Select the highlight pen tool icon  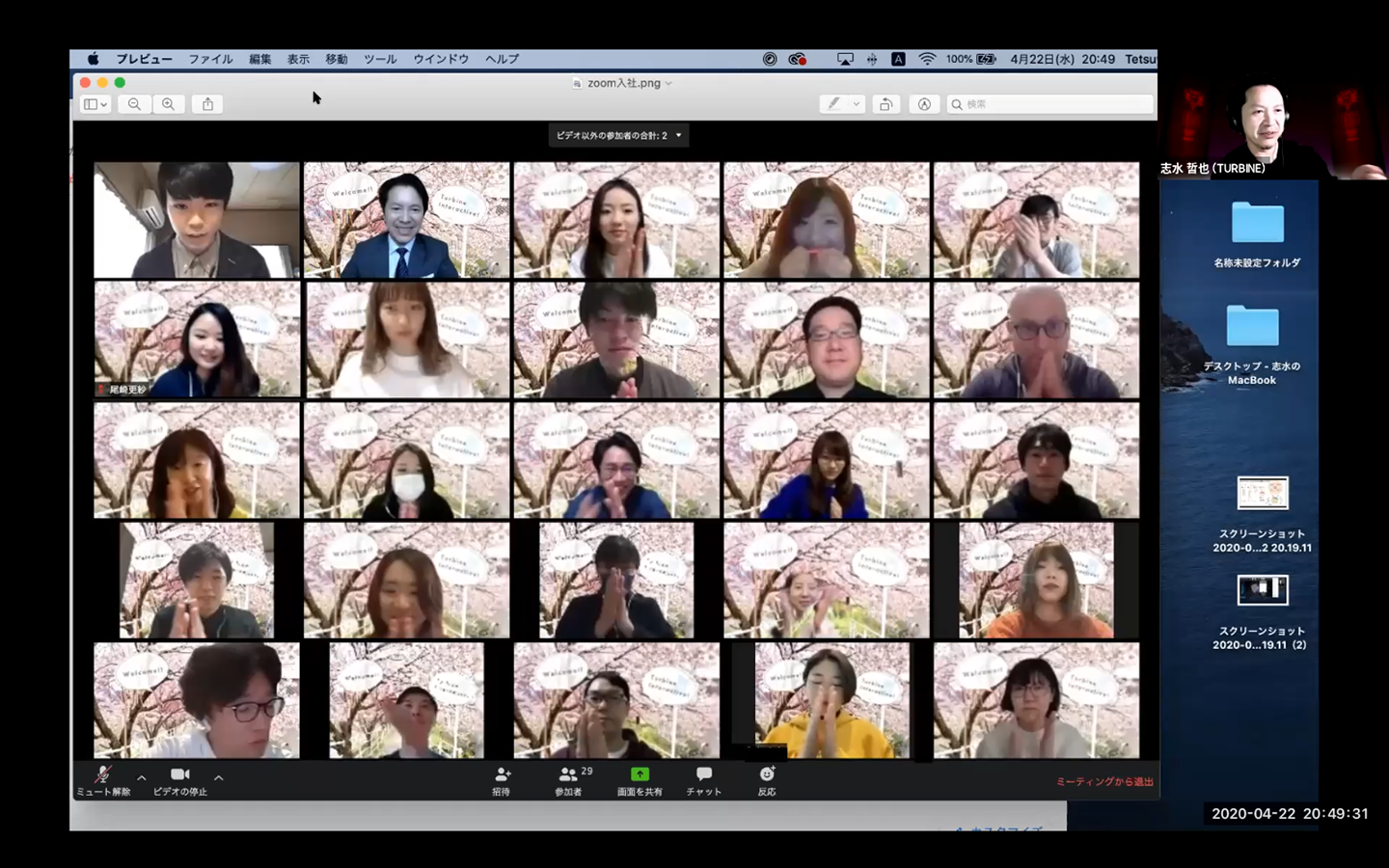tap(833, 104)
